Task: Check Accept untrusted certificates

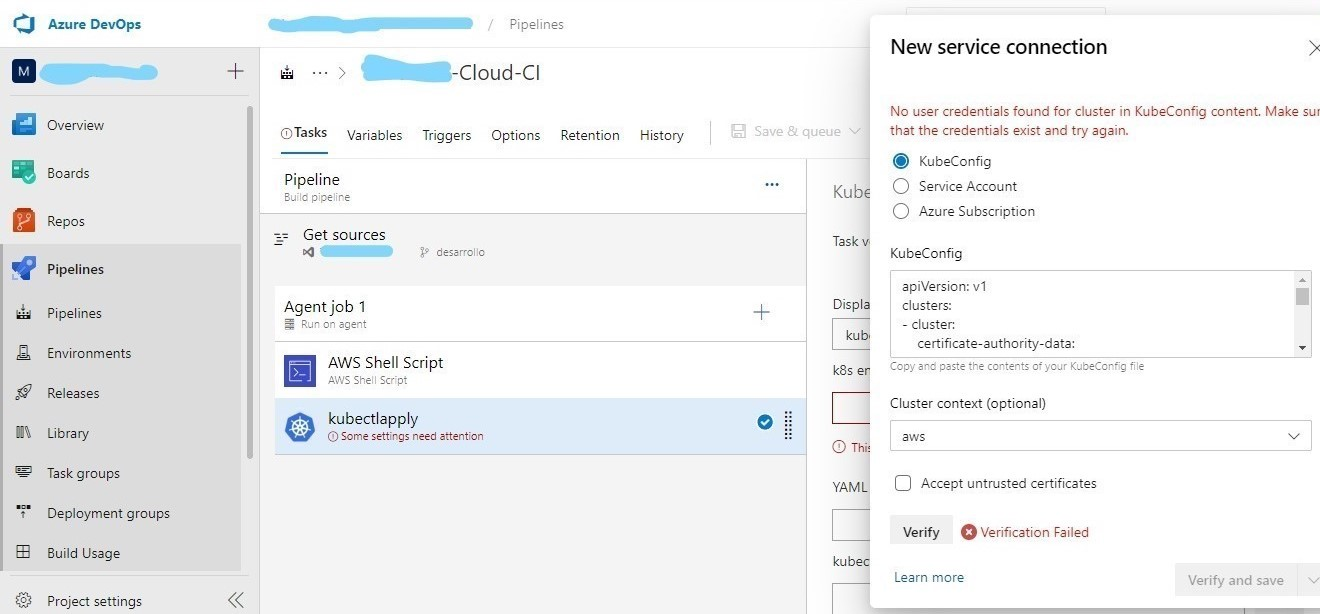Action: (x=903, y=483)
